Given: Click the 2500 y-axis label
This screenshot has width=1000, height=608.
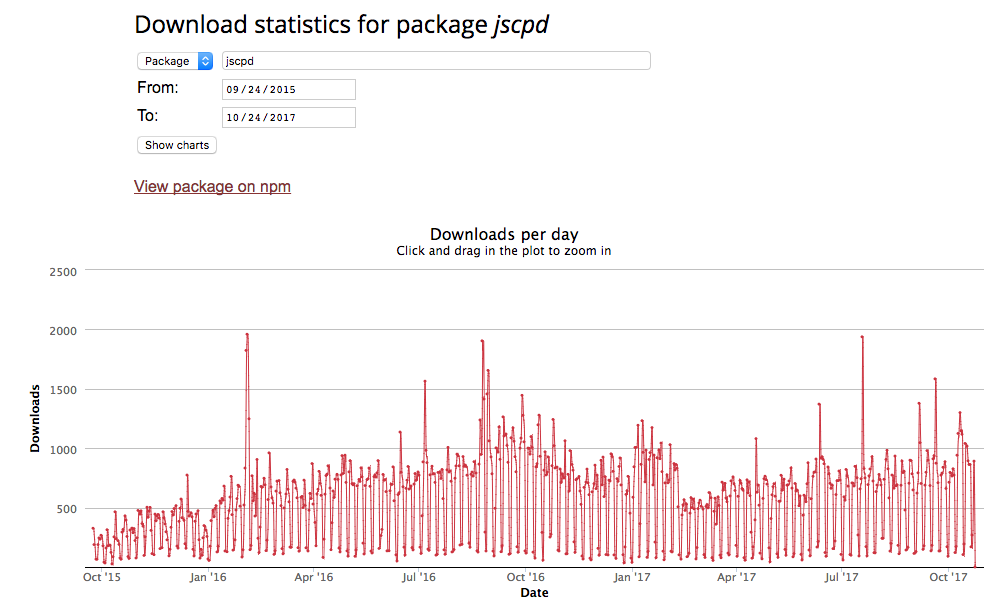Looking at the screenshot, I should [63, 272].
